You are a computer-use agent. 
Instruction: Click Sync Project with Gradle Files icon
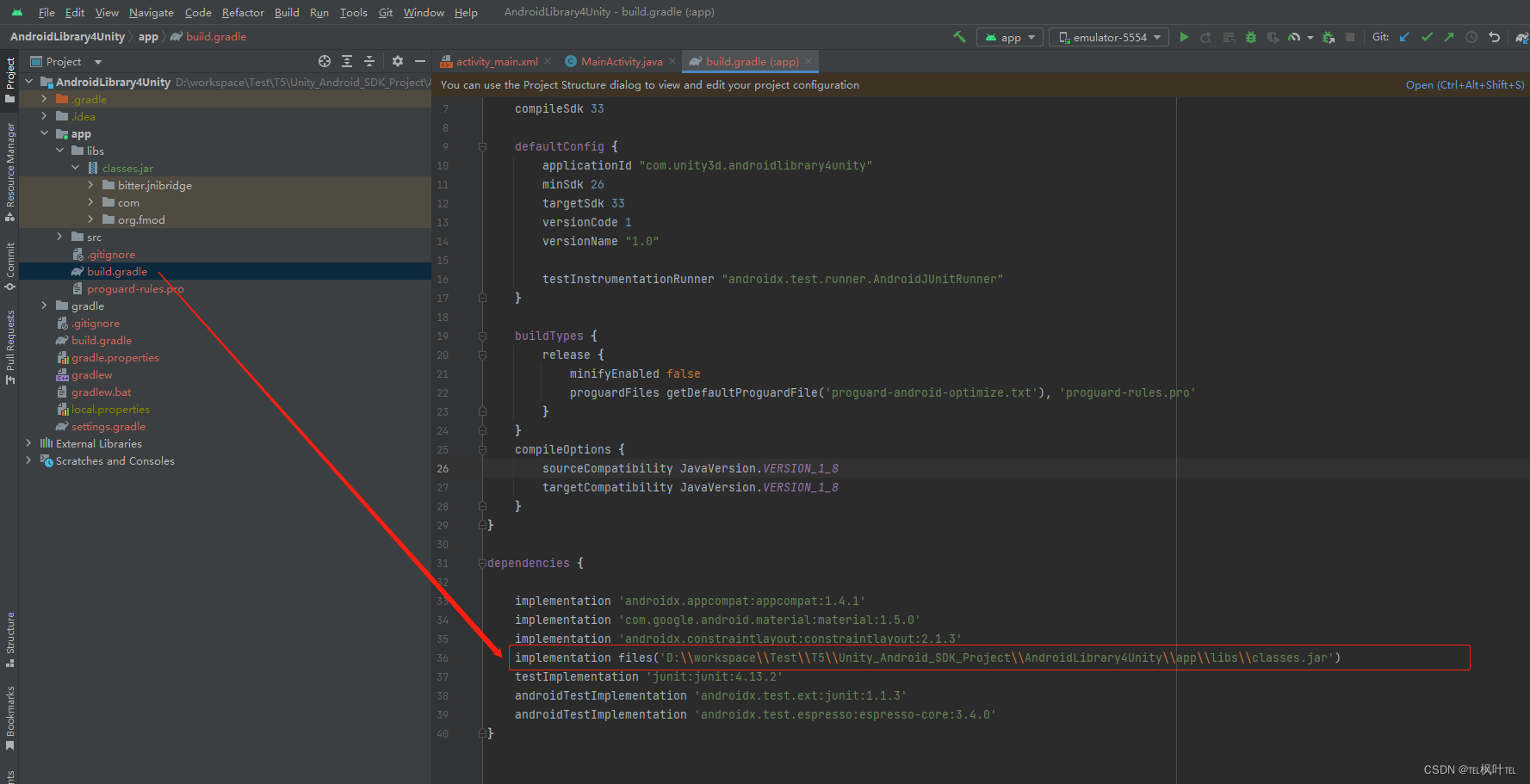tap(1521, 37)
